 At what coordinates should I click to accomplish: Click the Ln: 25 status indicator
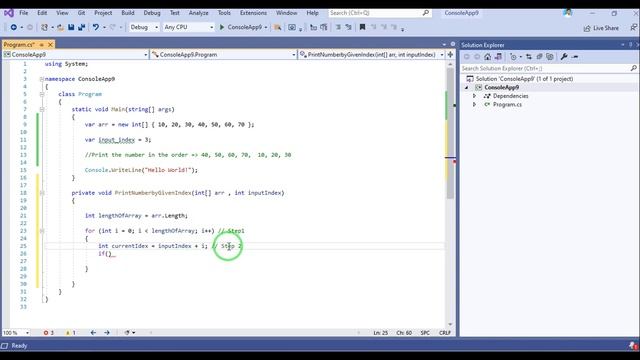(x=380, y=333)
